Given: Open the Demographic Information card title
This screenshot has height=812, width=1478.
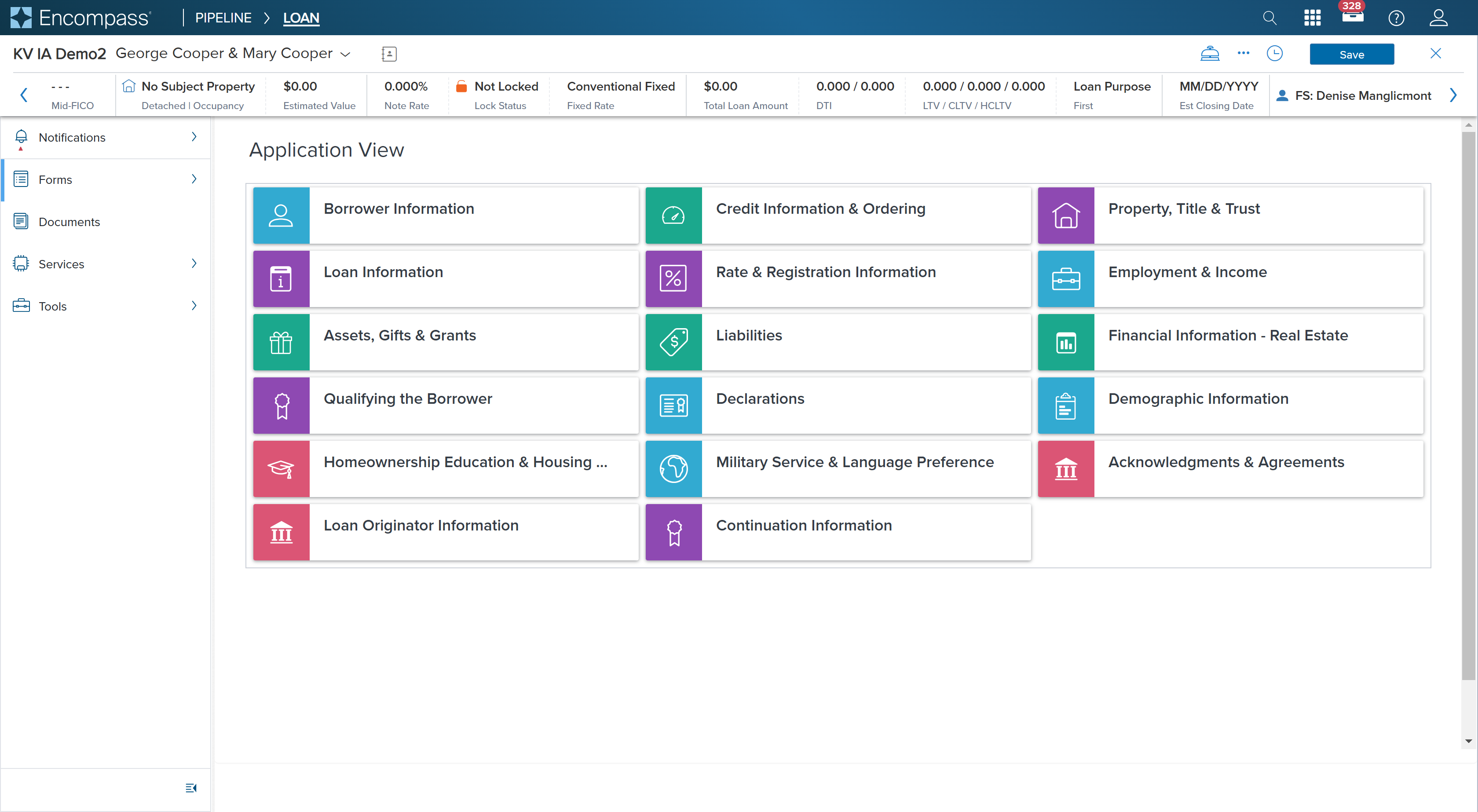Looking at the screenshot, I should point(1199,399).
